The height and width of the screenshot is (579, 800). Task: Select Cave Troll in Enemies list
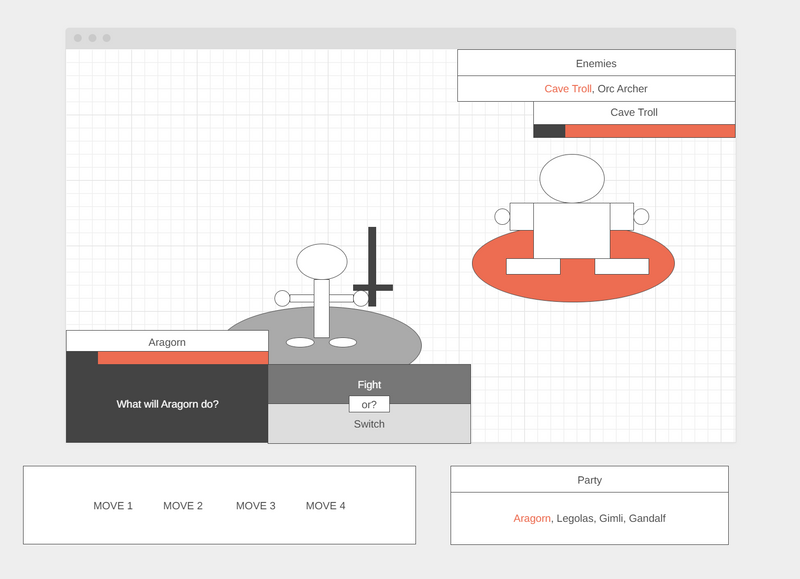567,89
